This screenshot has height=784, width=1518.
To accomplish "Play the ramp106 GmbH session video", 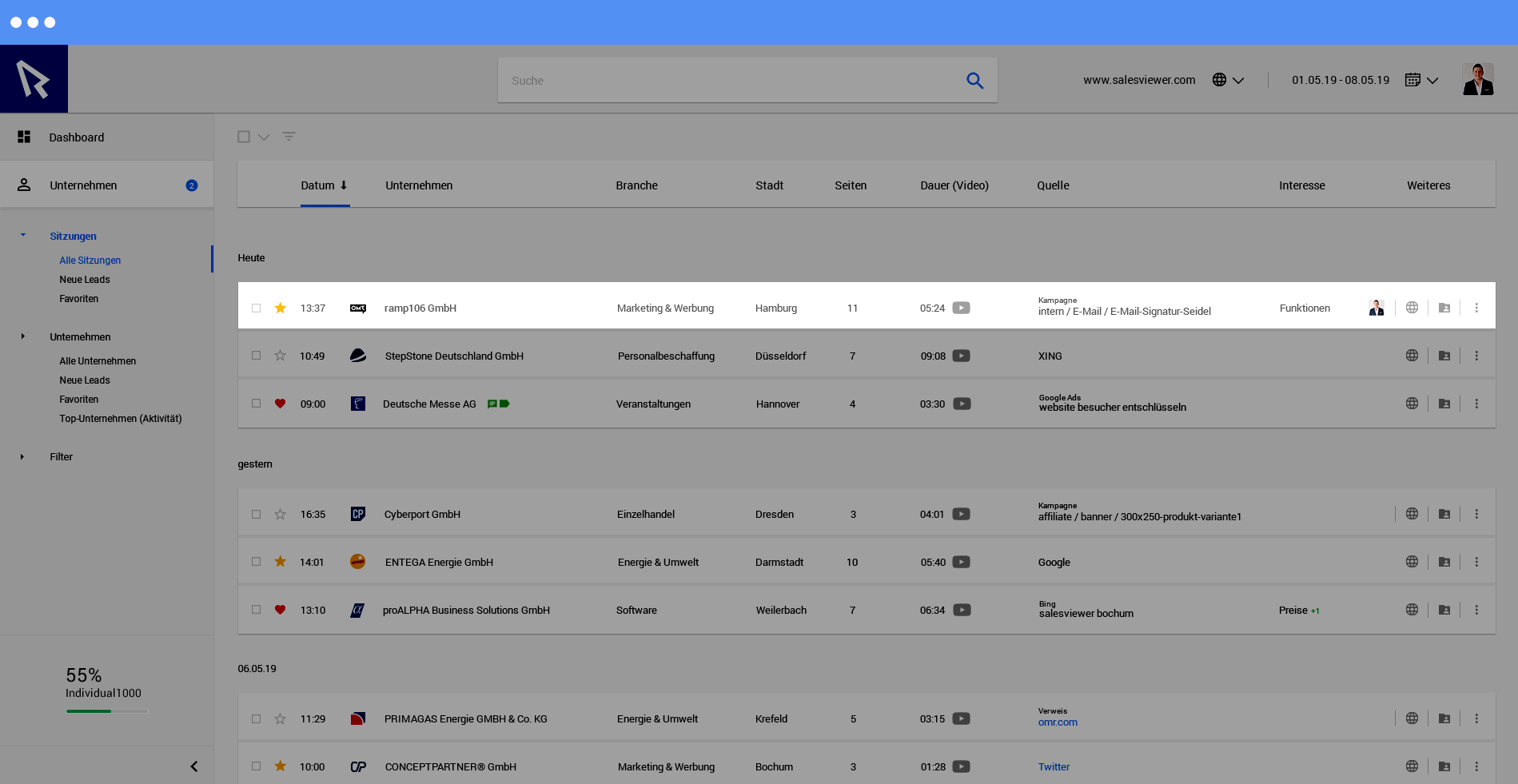I will click(961, 308).
